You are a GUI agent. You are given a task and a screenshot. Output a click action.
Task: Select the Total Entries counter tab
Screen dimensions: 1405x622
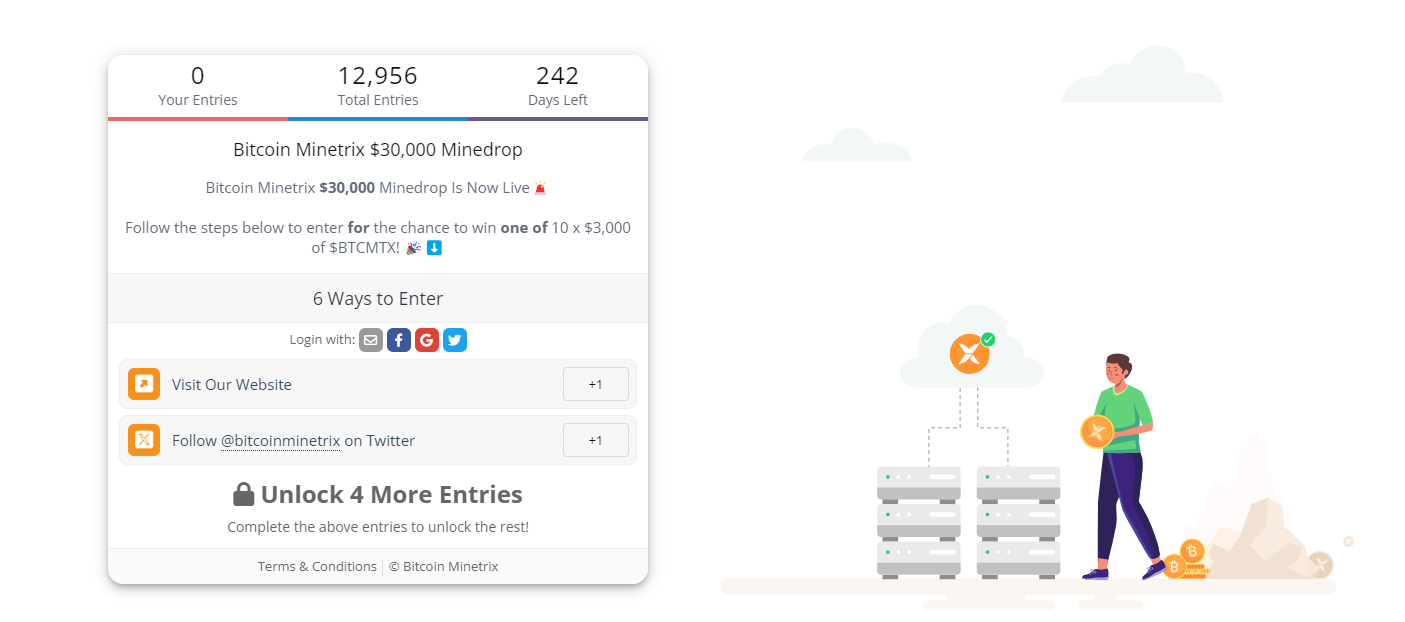pos(378,87)
